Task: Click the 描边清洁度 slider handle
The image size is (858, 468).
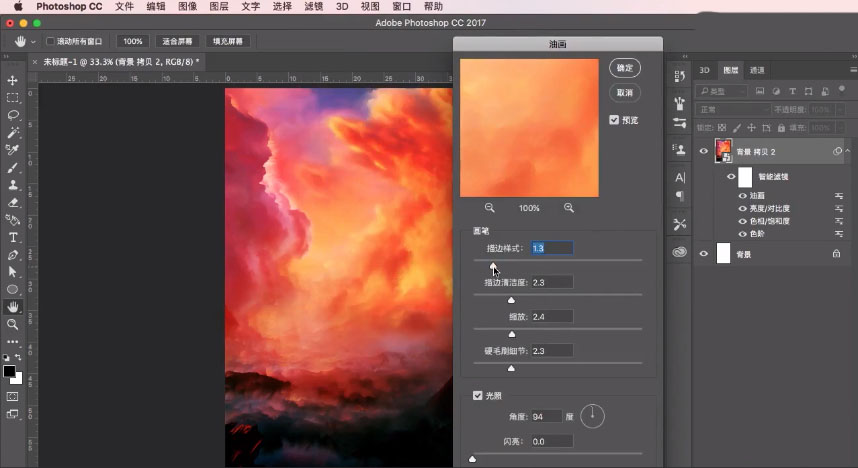Action: click(x=511, y=300)
